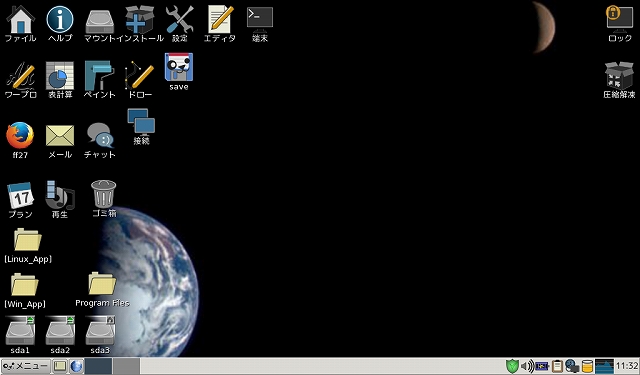640x375 pixels.
Task: Click the blue battery tray icon
Action: (x=542, y=366)
